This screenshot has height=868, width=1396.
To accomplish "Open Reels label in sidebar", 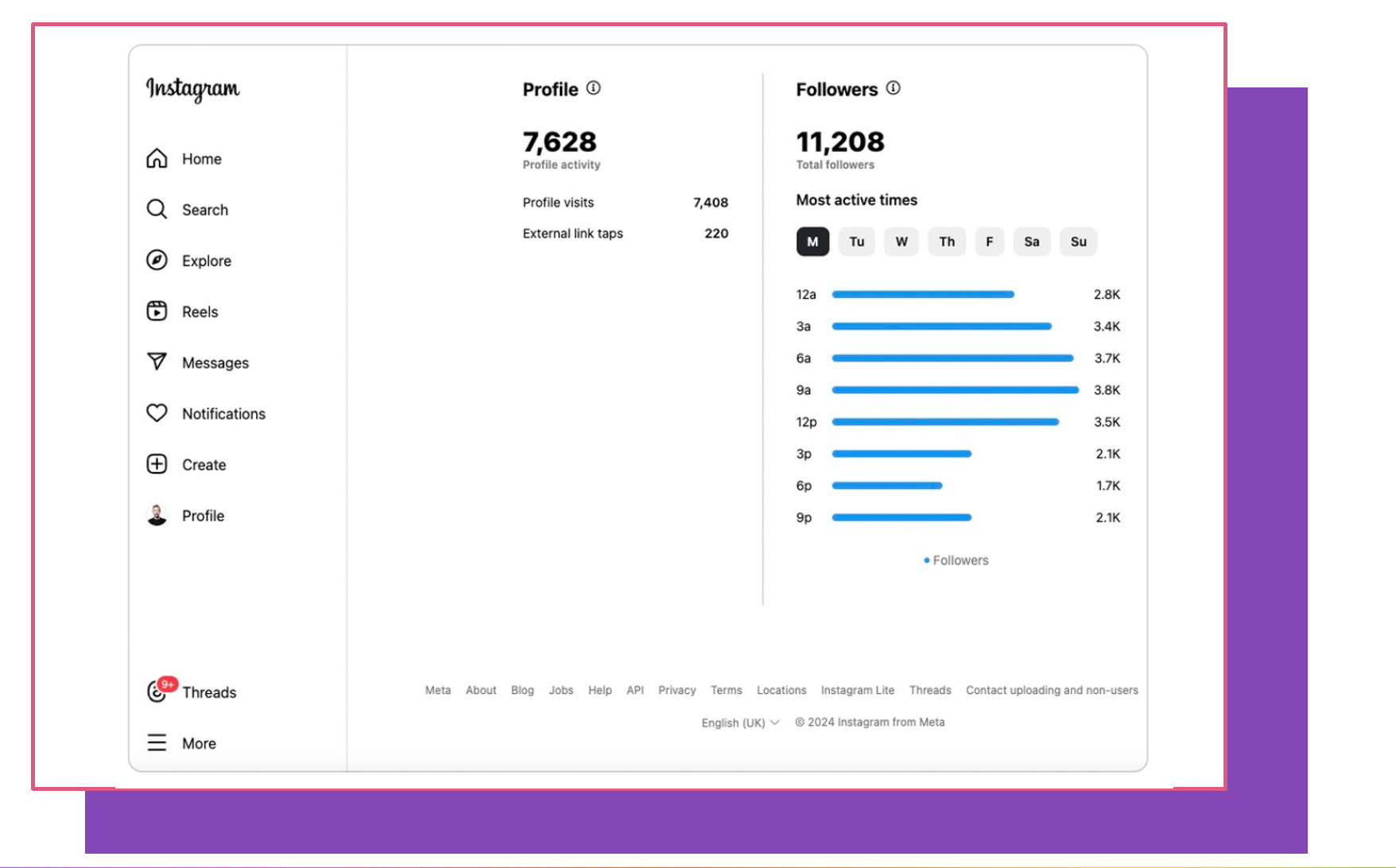I will point(200,312).
